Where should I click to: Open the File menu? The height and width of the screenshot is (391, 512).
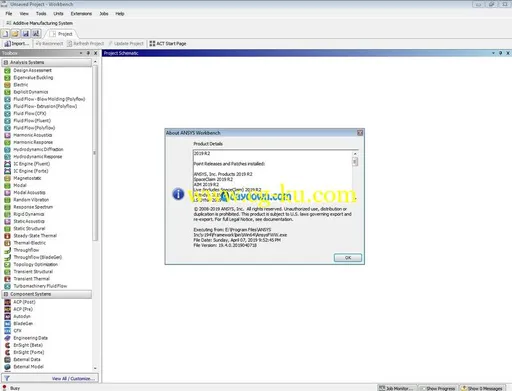click(9, 14)
